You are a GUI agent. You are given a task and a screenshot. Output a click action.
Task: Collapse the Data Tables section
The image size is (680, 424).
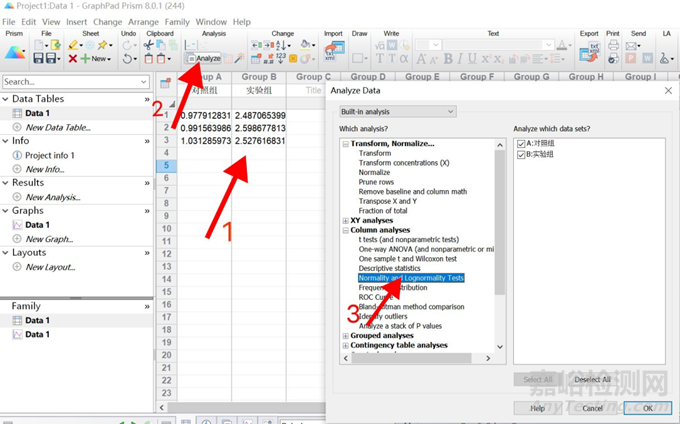coord(6,99)
